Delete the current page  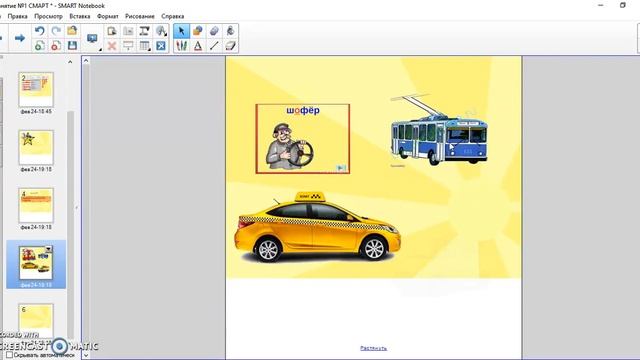56,46
